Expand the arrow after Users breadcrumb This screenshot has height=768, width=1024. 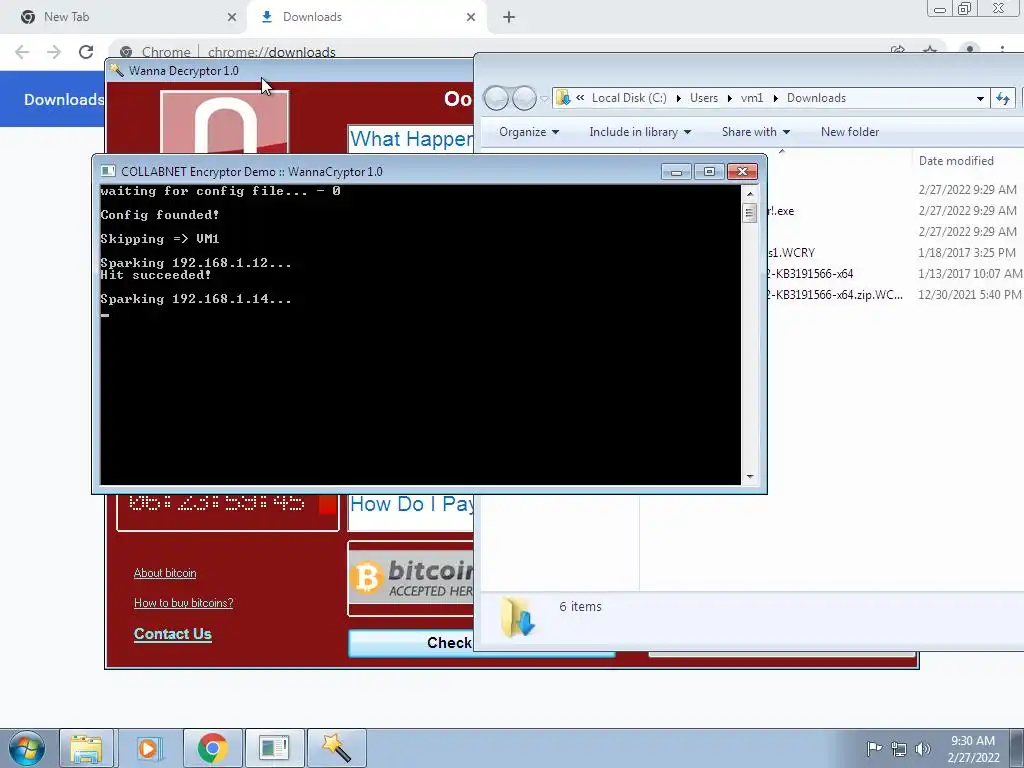pyautogui.click(x=729, y=99)
